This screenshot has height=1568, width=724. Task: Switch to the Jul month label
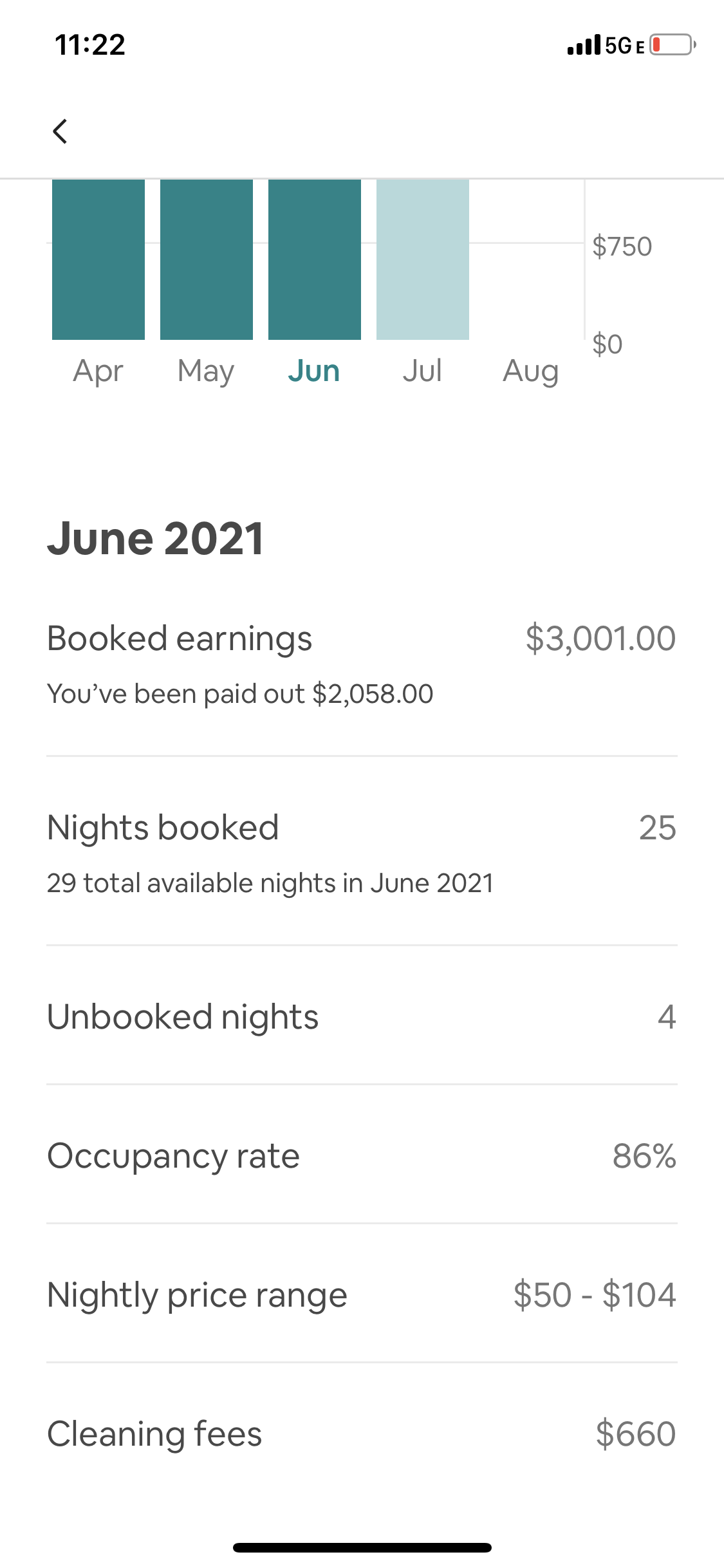[x=422, y=371]
